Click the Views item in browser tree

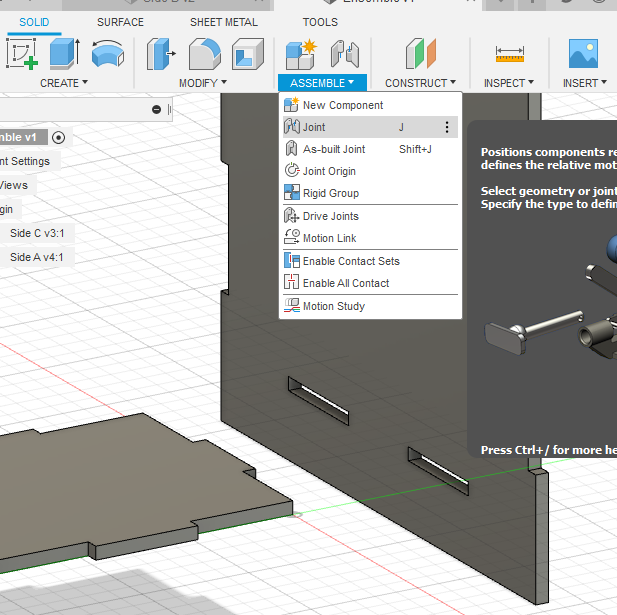14,185
